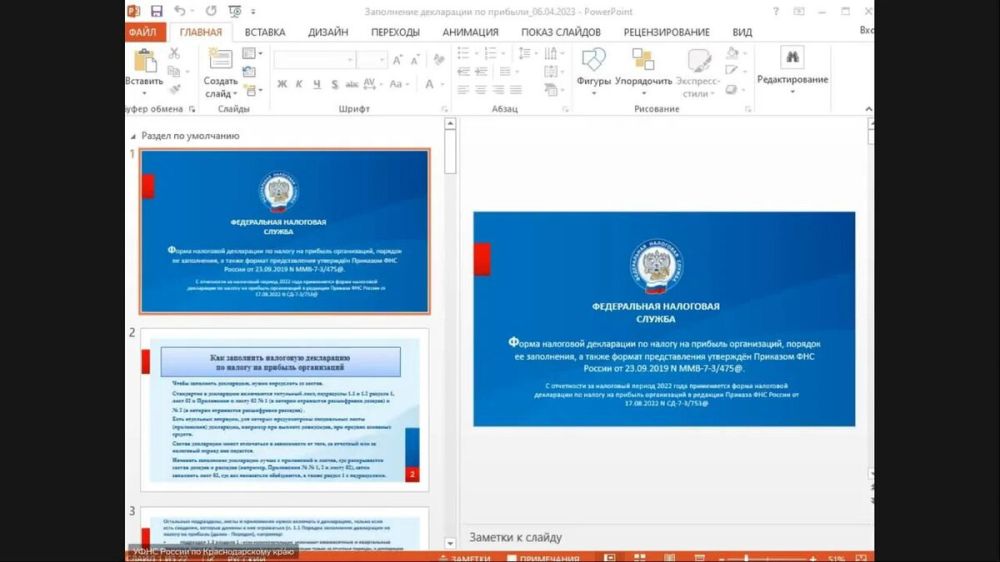Click the align text vertically icon
Viewport: 1000px width, 562px height.
551,71
